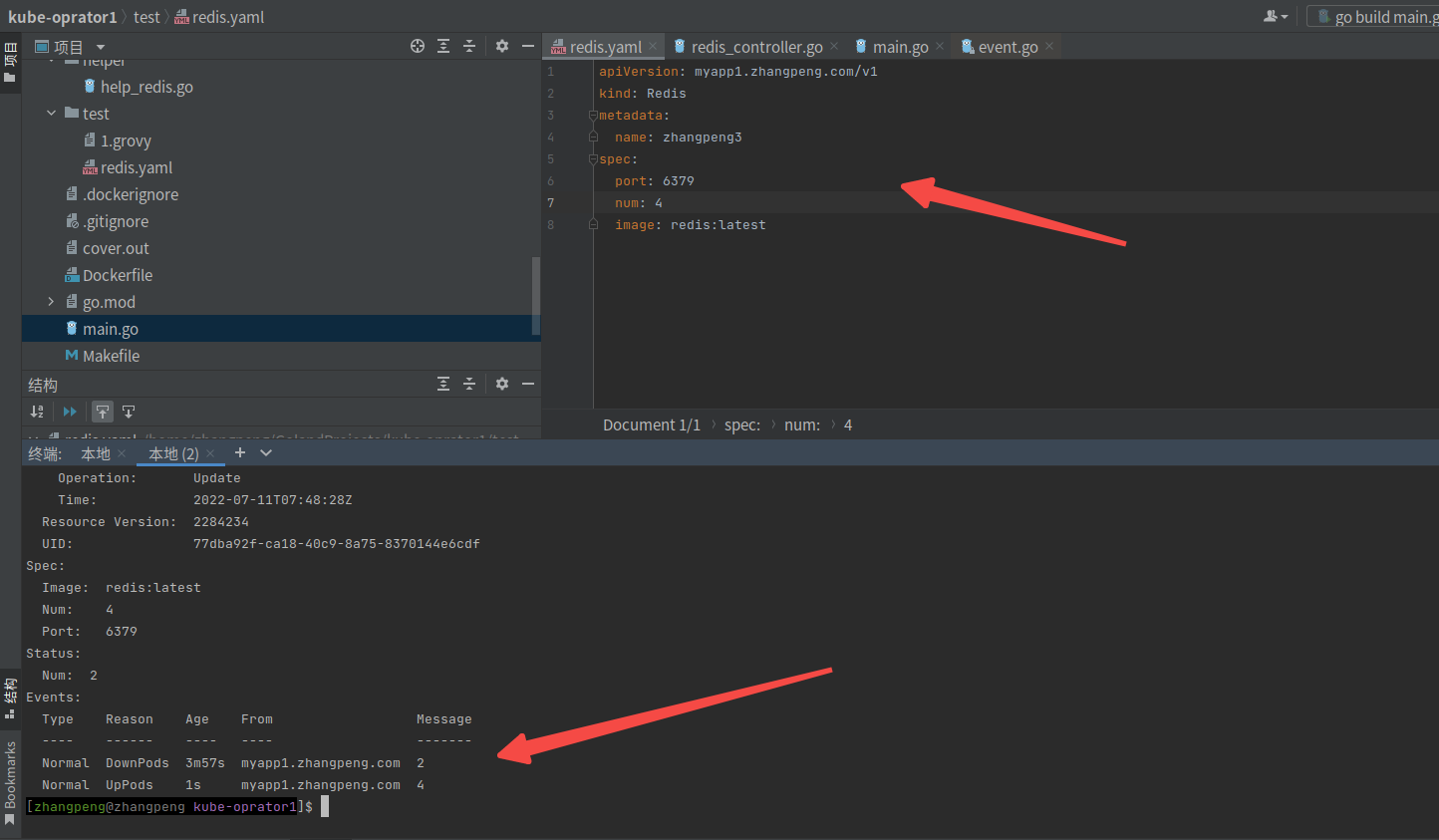Click the spec: breadcrumb in editor footer
The image size is (1439, 840).
point(742,424)
